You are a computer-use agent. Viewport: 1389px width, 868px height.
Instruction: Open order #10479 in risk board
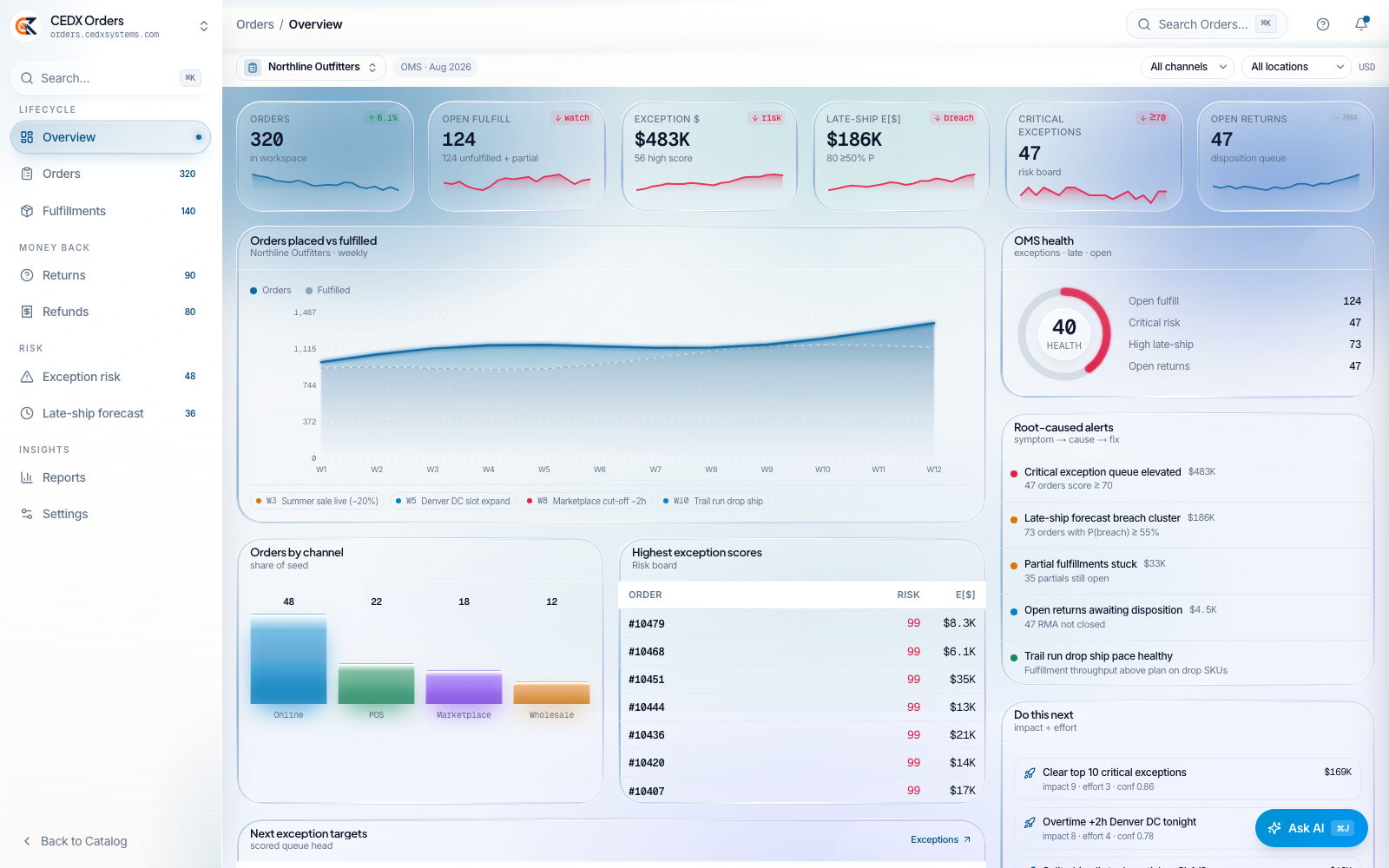click(x=802, y=623)
